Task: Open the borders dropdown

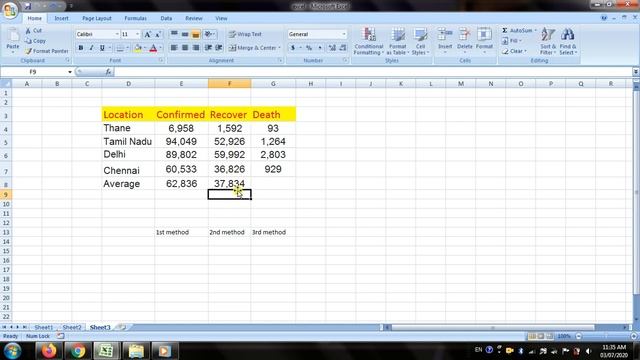Action: [127, 48]
